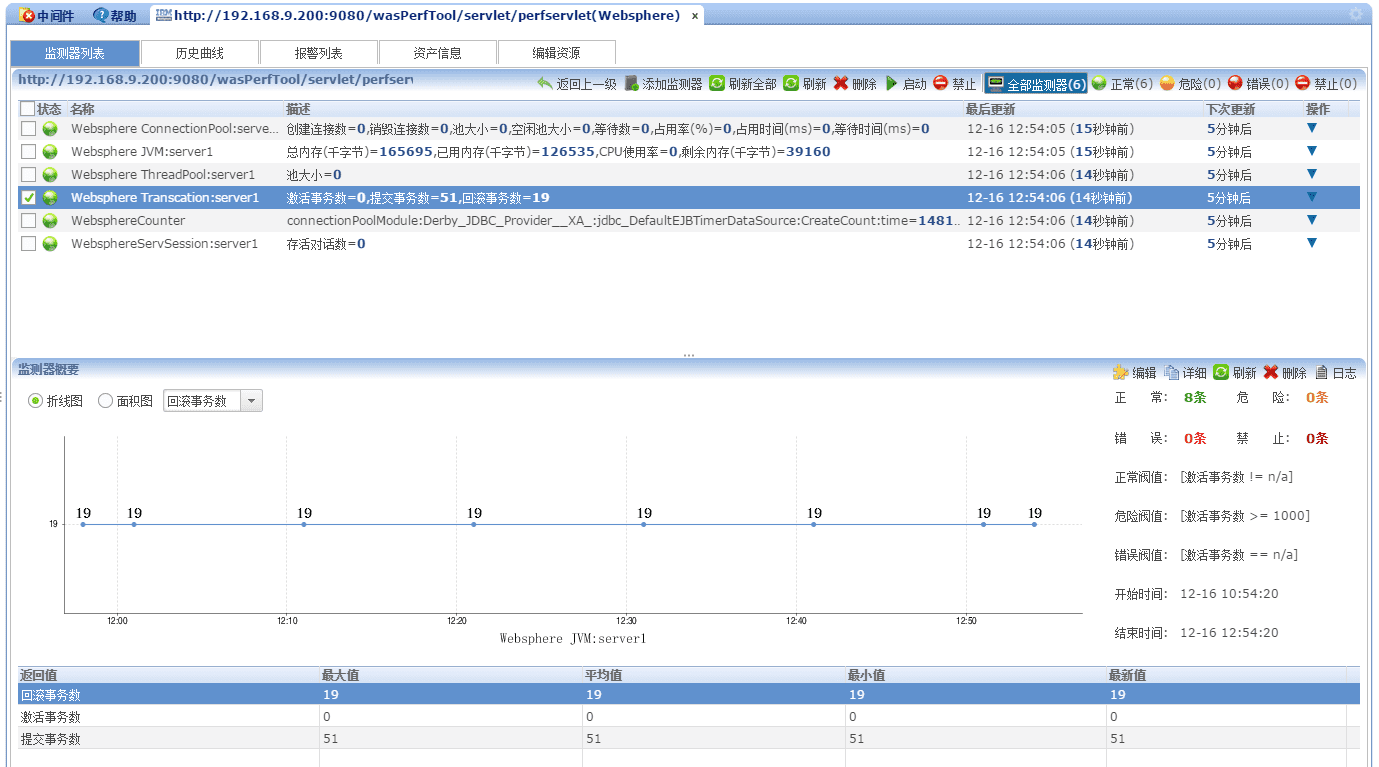Screen dimensions: 1379x767
Task: Switch to the 资产信息 tab
Action: tap(438, 53)
